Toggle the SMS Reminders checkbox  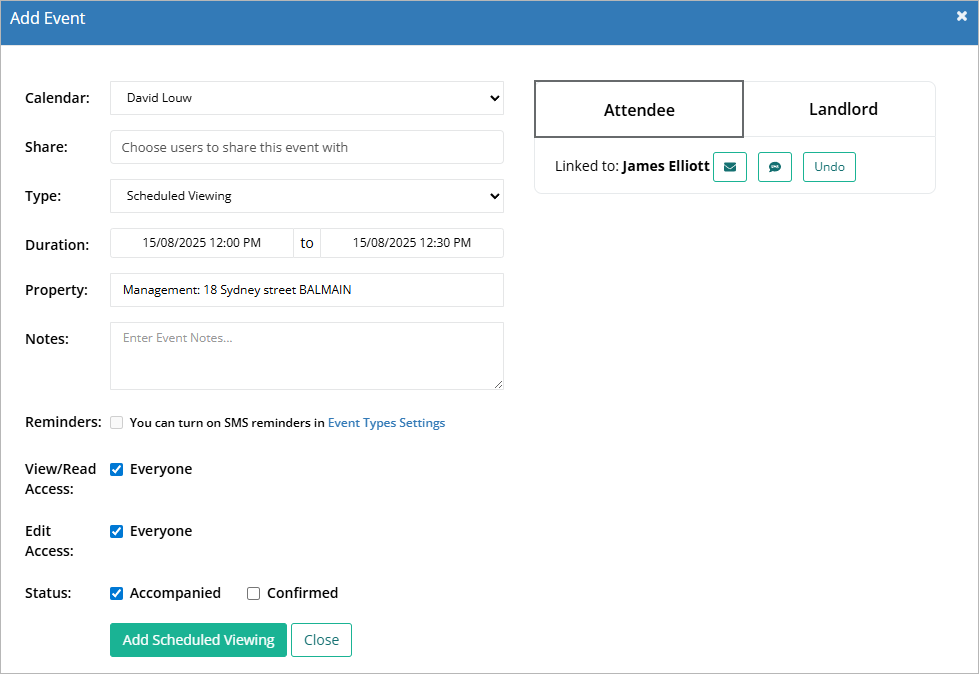pyautogui.click(x=117, y=422)
